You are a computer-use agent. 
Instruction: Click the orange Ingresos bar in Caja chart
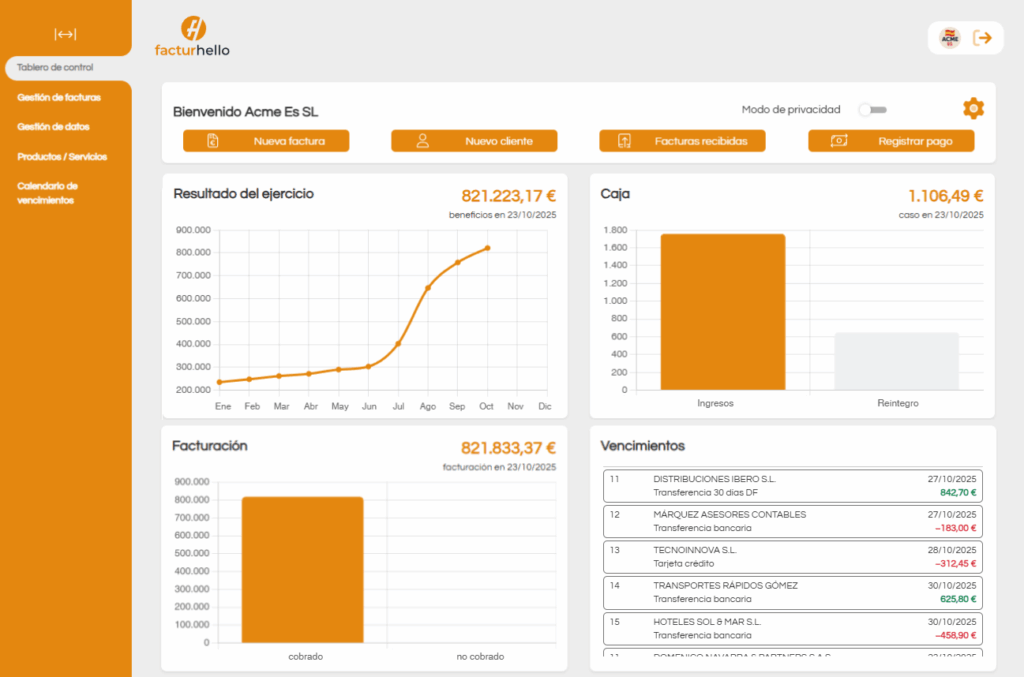tap(722, 312)
